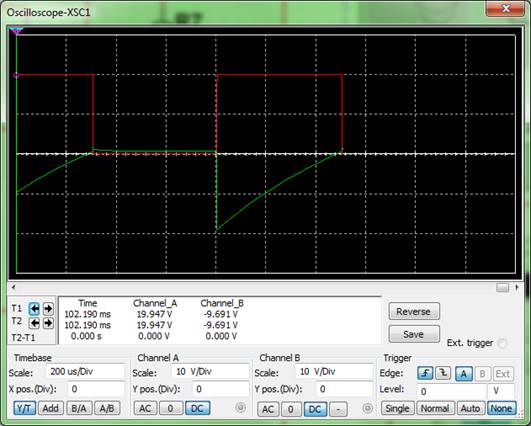This screenshot has height=426, width=531.
Task: Invert Channel B with minus button
Action: point(338,409)
